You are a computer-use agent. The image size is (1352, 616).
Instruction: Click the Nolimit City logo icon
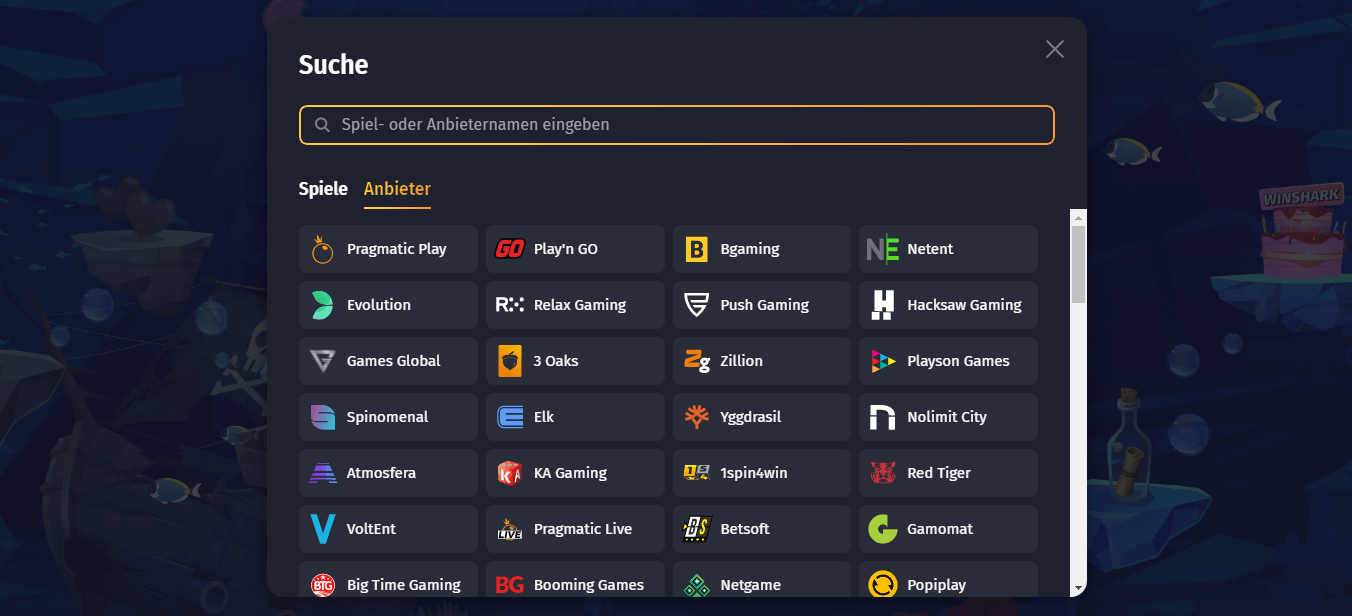pyautogui.click(x=883, y=417)
